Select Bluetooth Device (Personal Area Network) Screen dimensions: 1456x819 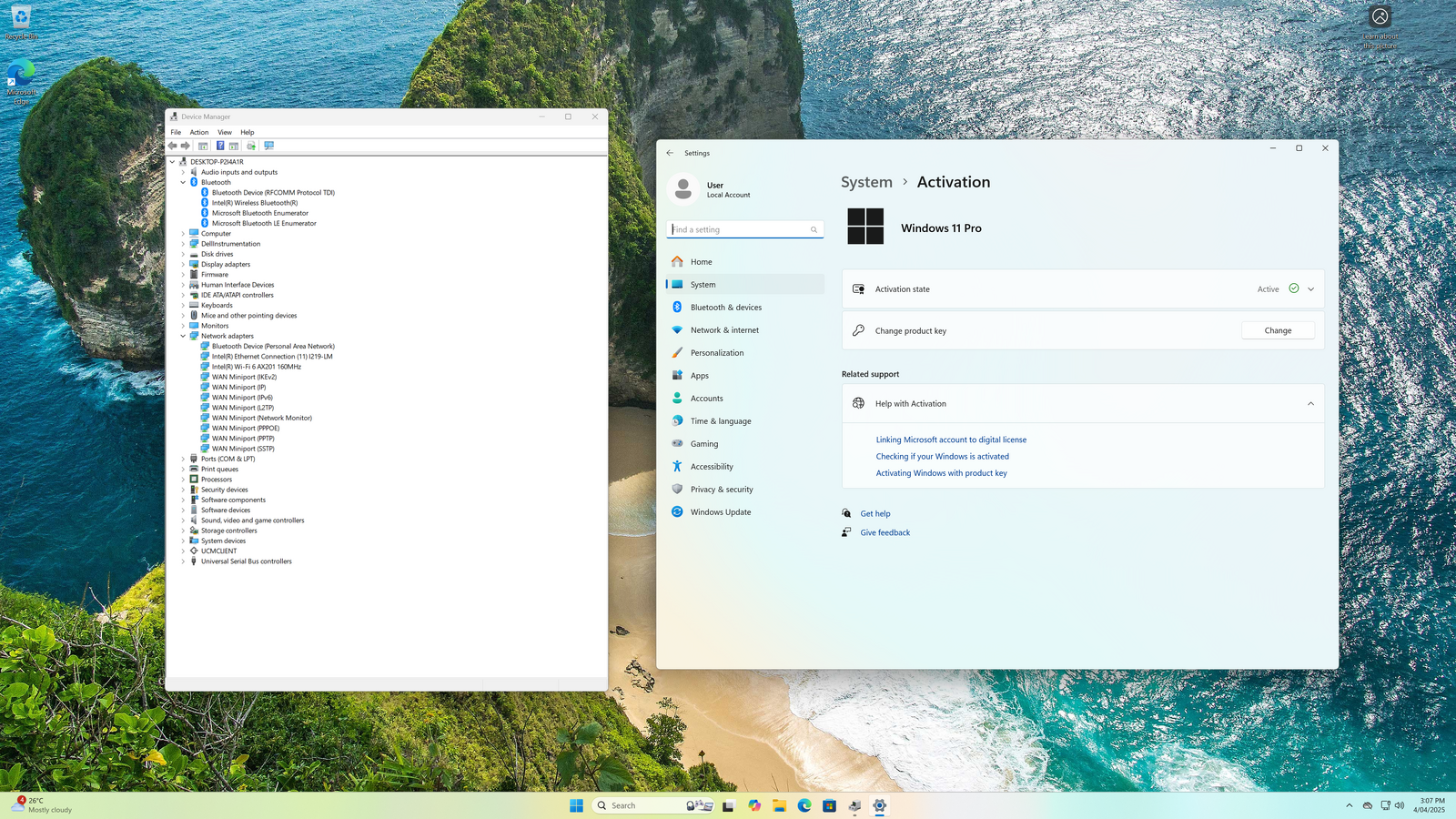[273, 347]
